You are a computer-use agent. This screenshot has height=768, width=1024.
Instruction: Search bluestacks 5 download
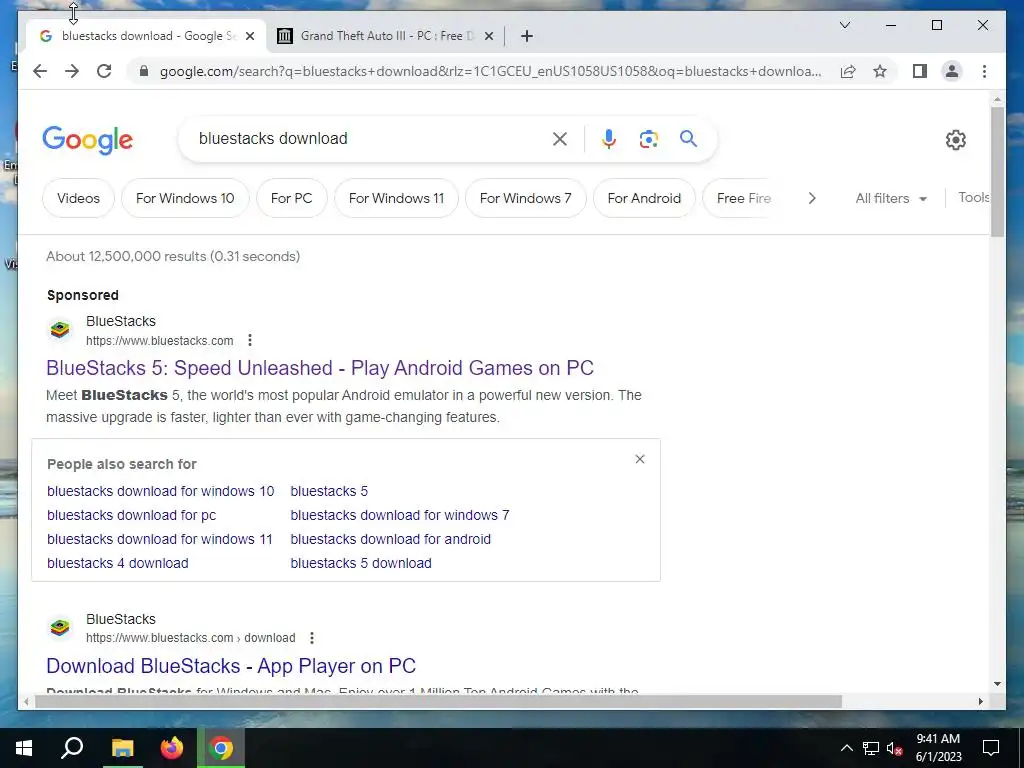click(361, 563)
